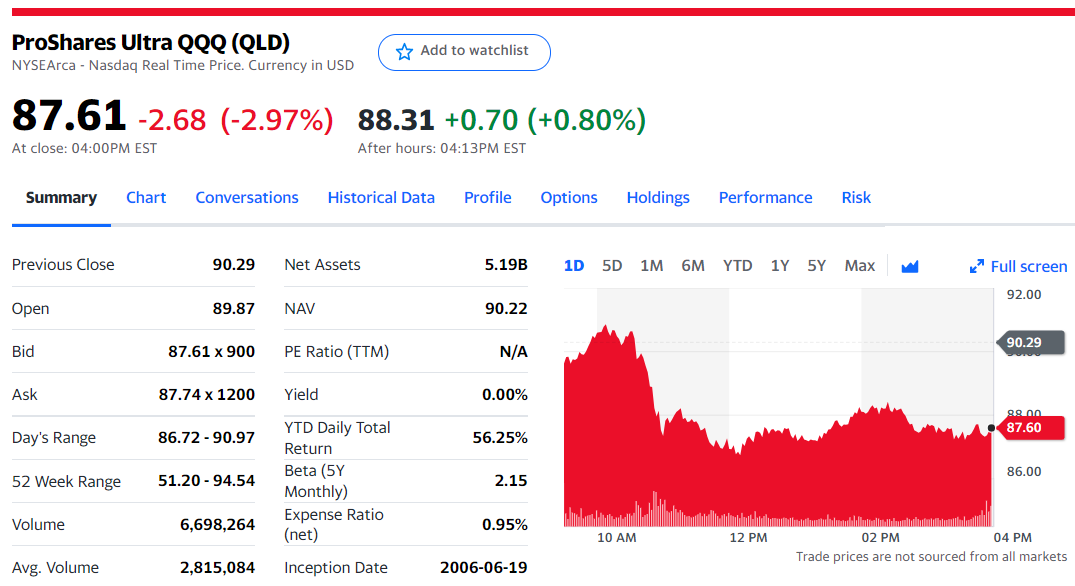Switch to the Risk tab

856,197
